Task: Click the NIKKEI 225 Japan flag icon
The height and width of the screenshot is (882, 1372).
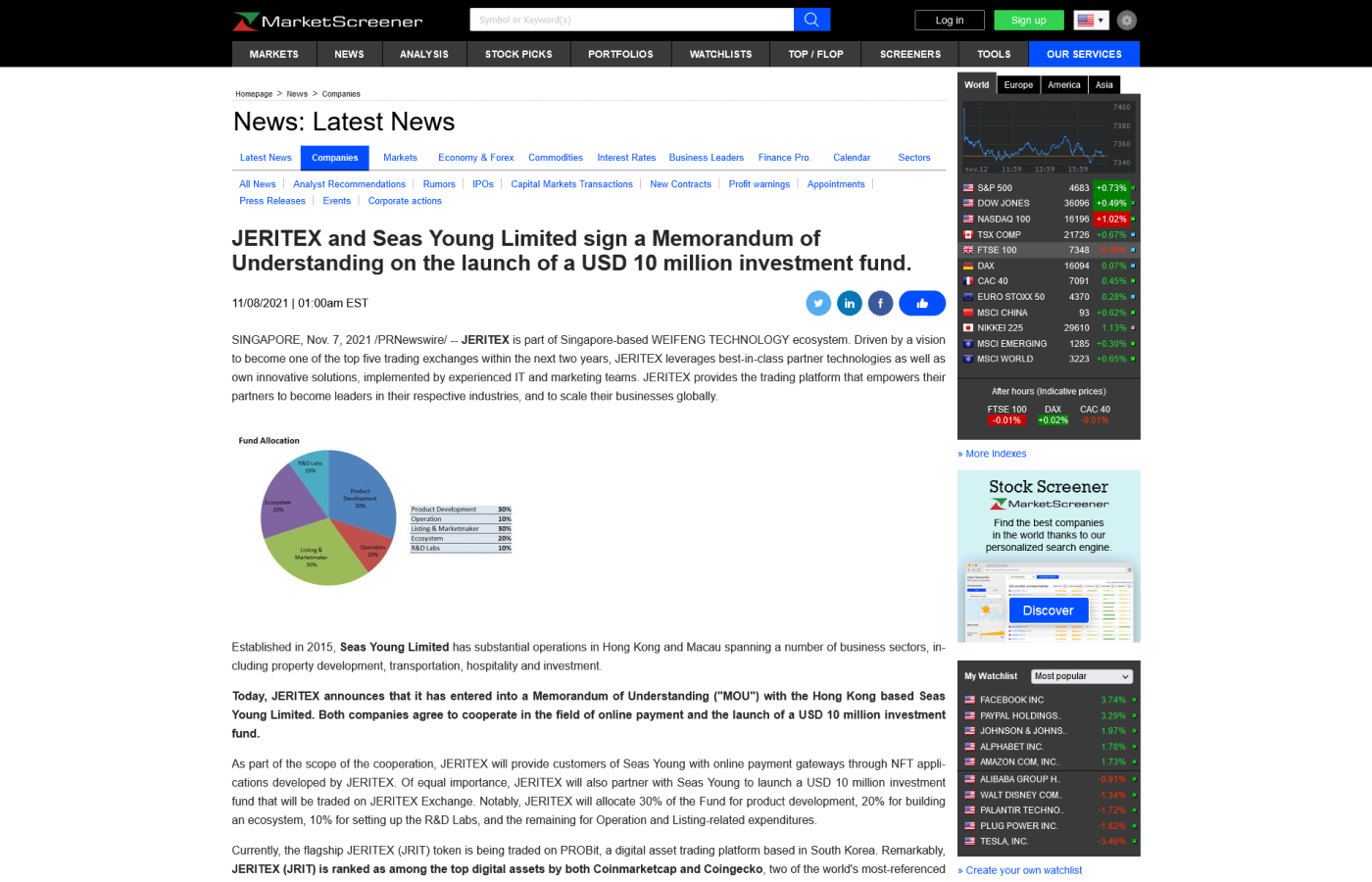Action: [968, 327]
